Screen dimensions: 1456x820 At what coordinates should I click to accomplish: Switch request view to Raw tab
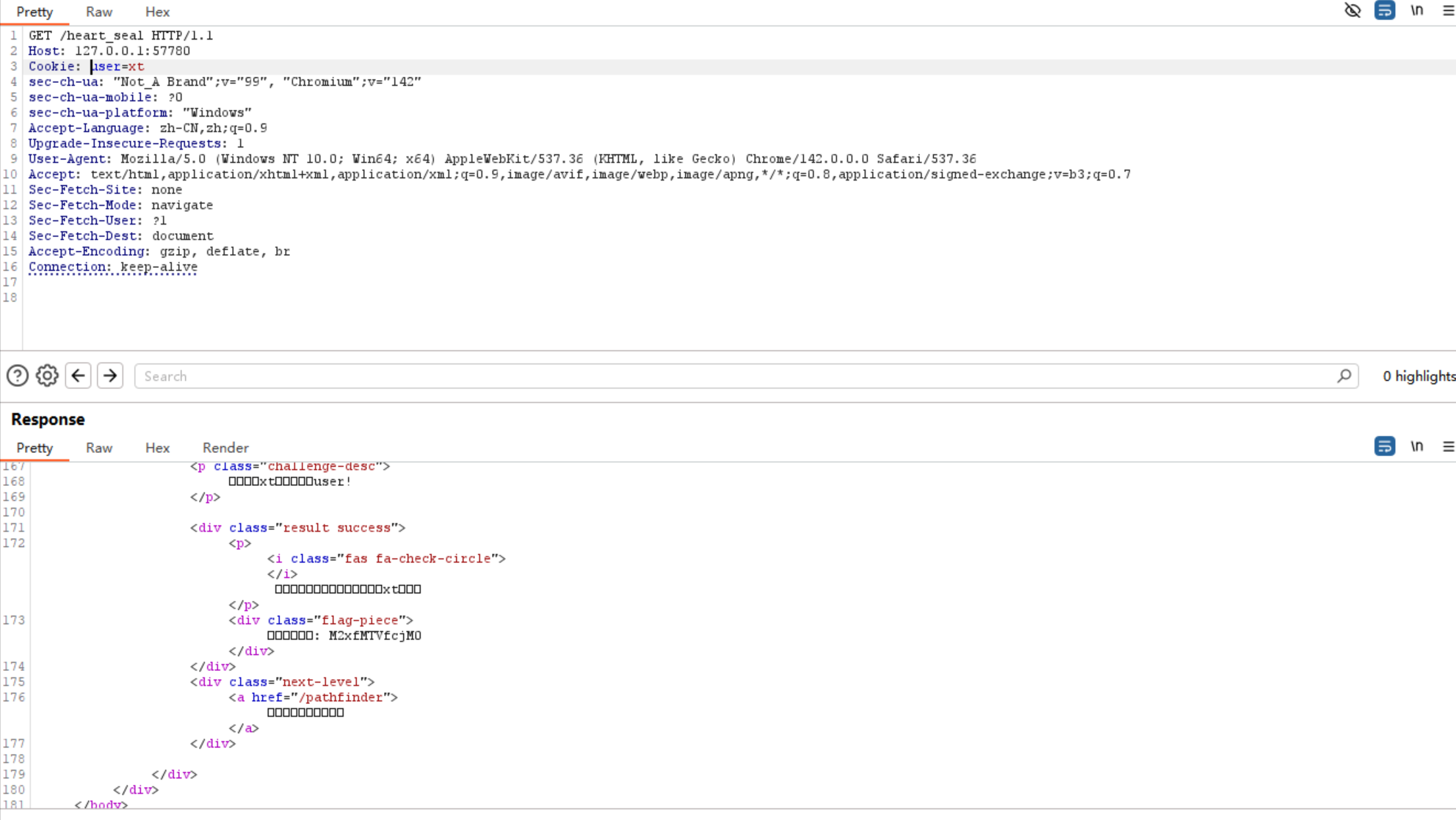pos(98,12)
